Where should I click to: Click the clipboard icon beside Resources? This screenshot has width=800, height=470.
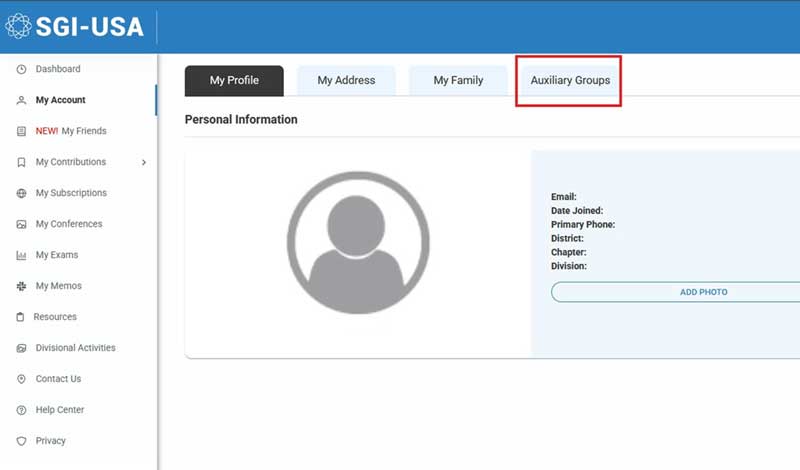coord(20,317)
